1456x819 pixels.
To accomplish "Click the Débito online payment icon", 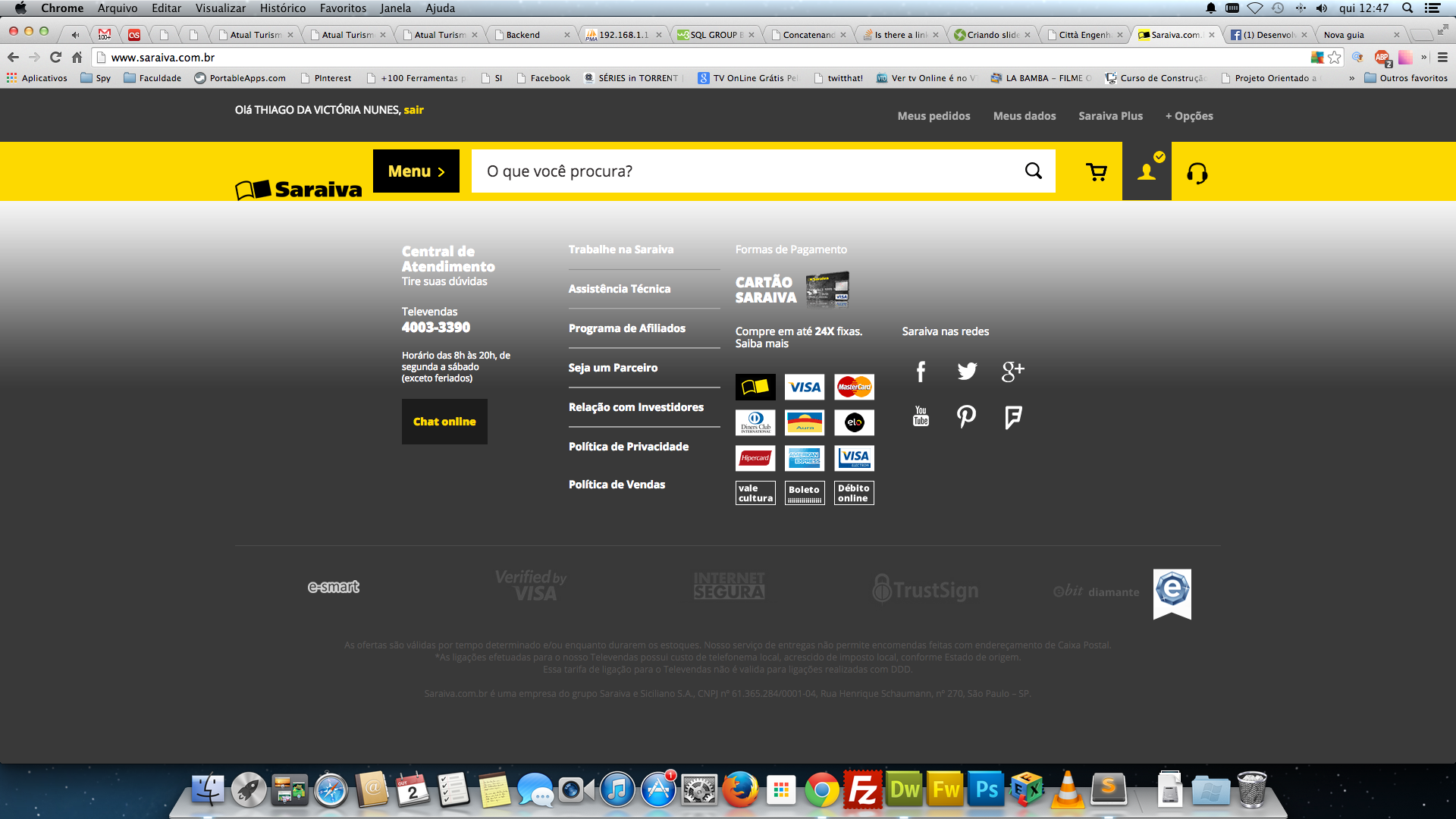I will [x=855, y=493].
